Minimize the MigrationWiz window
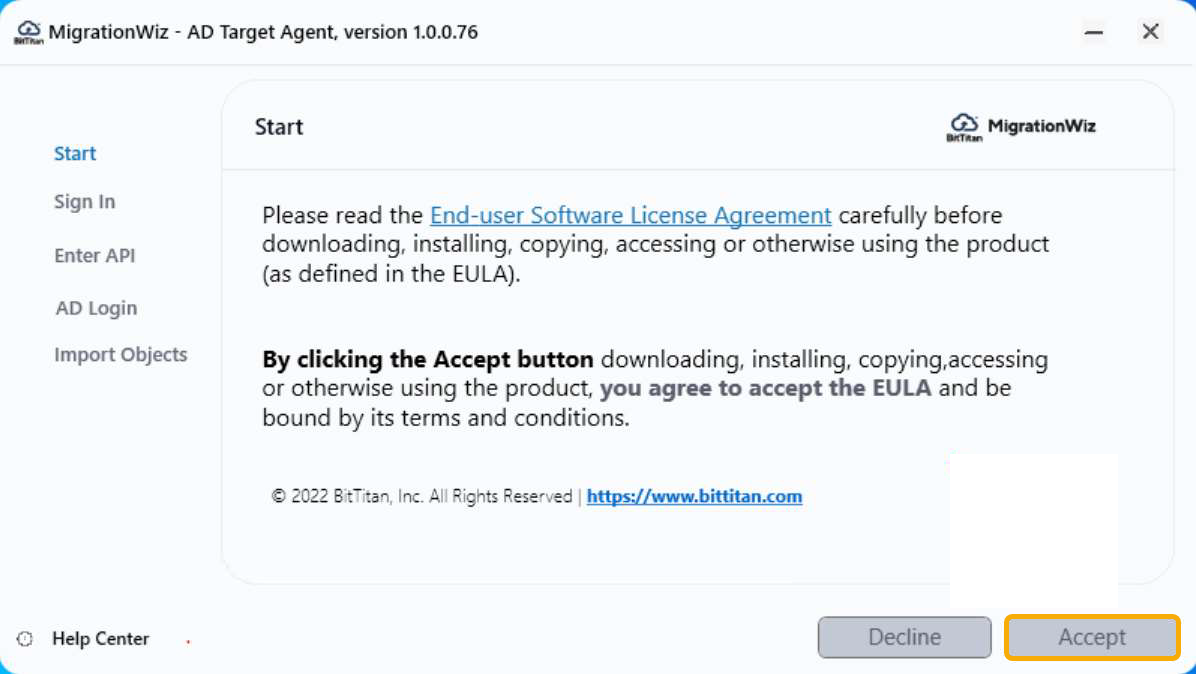 point(1094,31)
